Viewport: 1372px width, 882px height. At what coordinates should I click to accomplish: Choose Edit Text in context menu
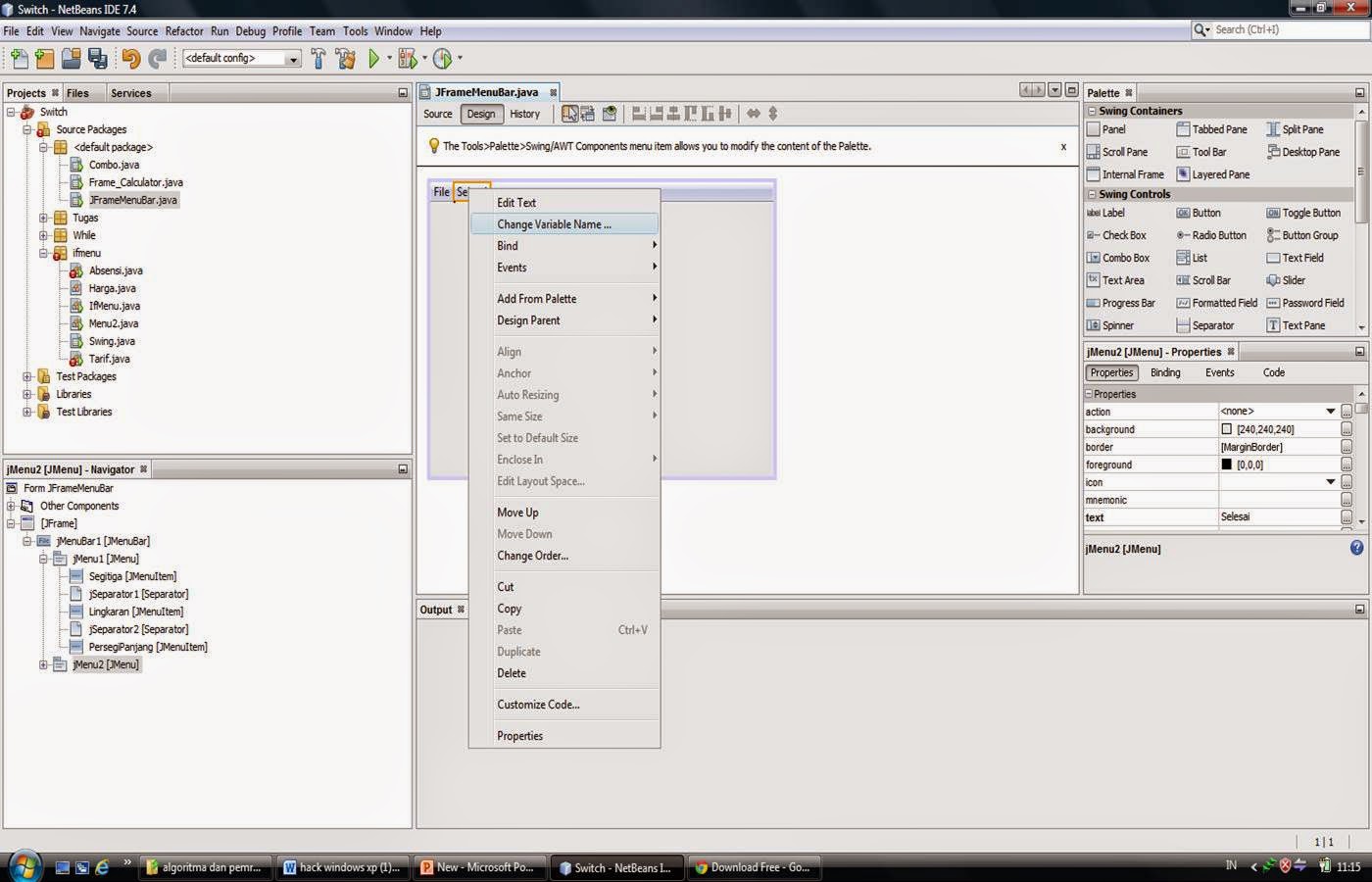tap(564, 203)
